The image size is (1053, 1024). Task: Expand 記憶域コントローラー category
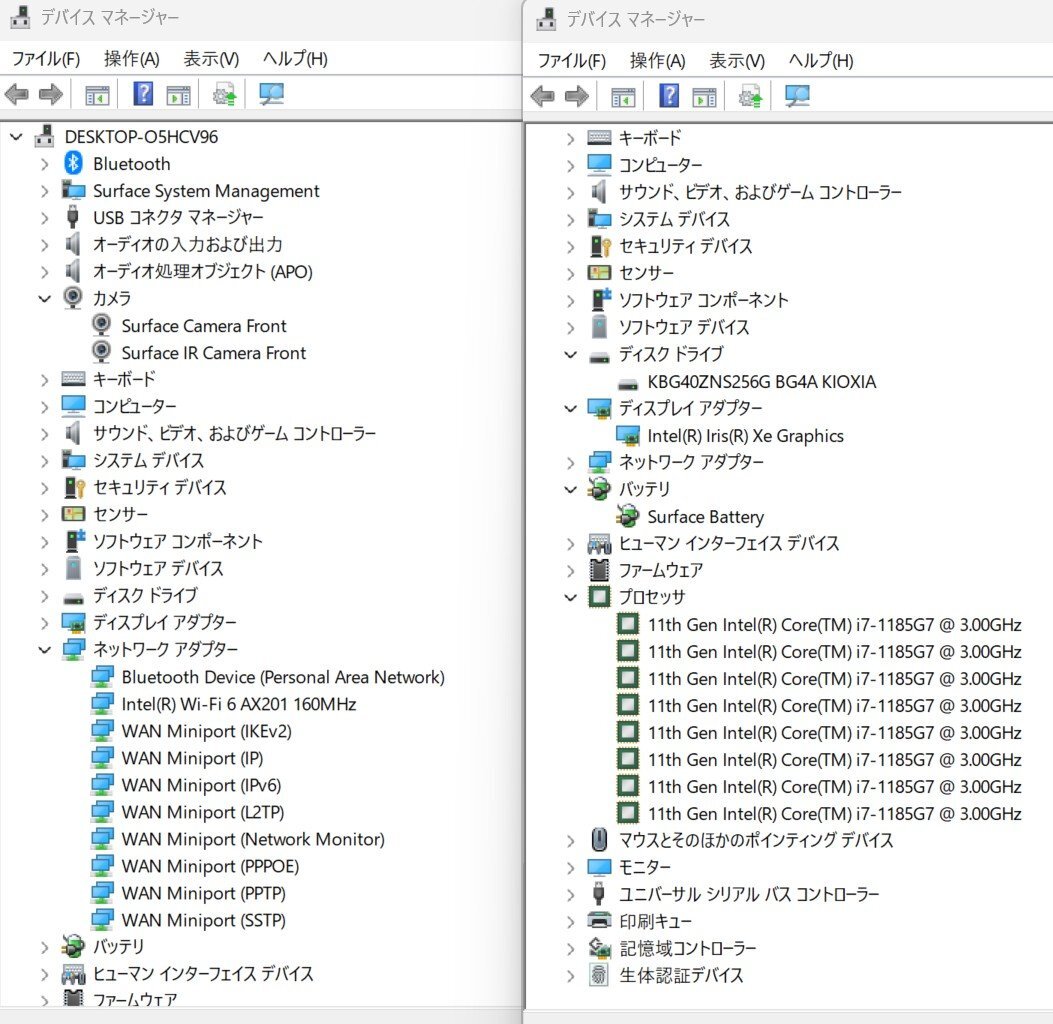coord(571,949)
